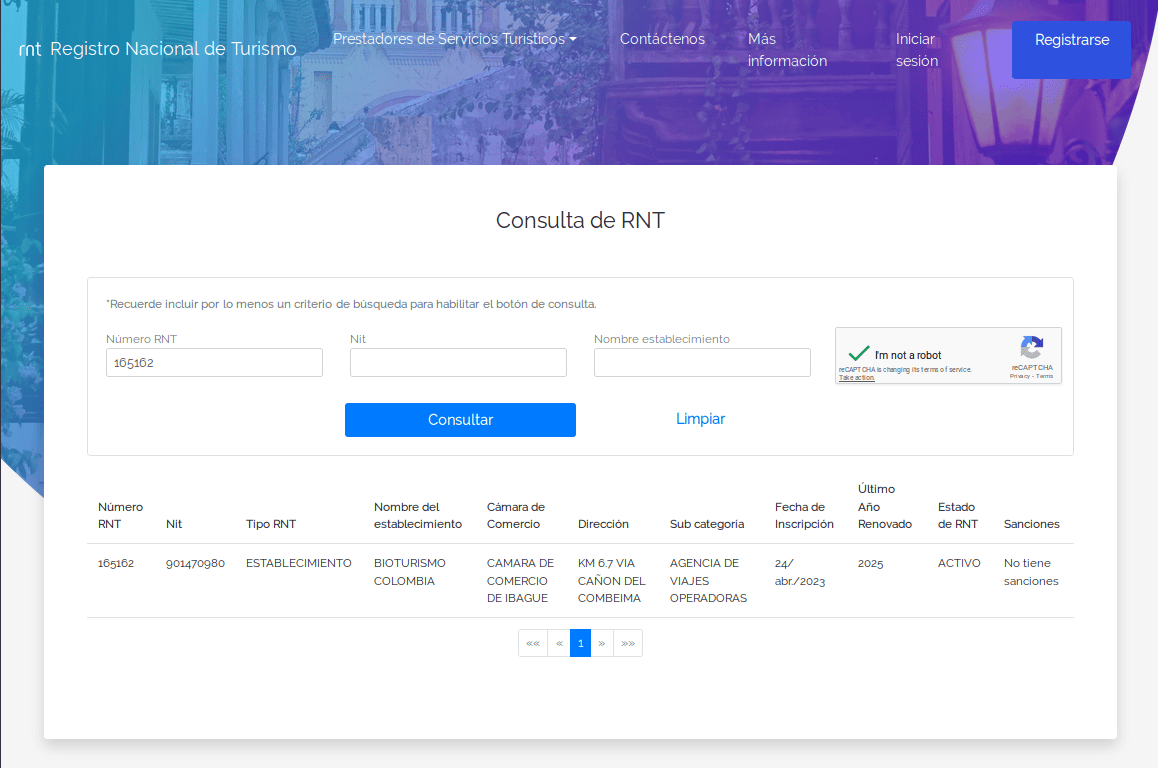Click Iniciar sesión link
Screen dimensions: 1158x768
pos(917,50)
